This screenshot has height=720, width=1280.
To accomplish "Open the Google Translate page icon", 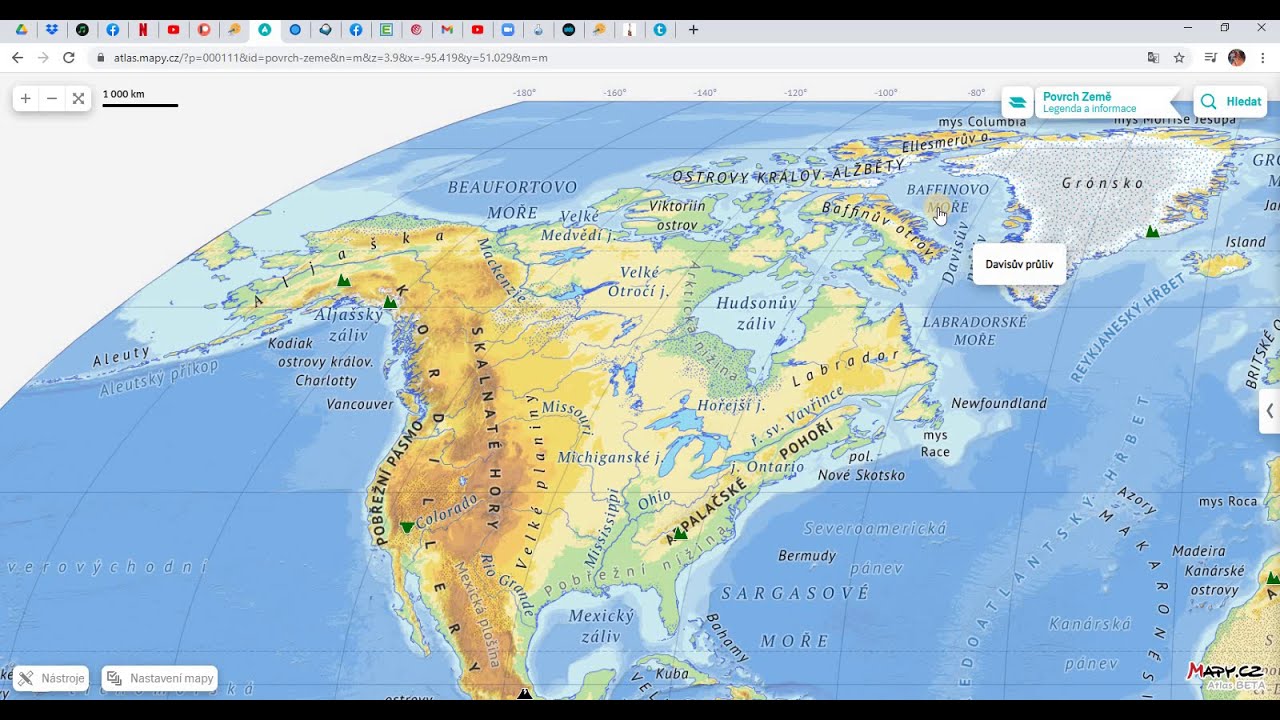I will [1153, 58].
